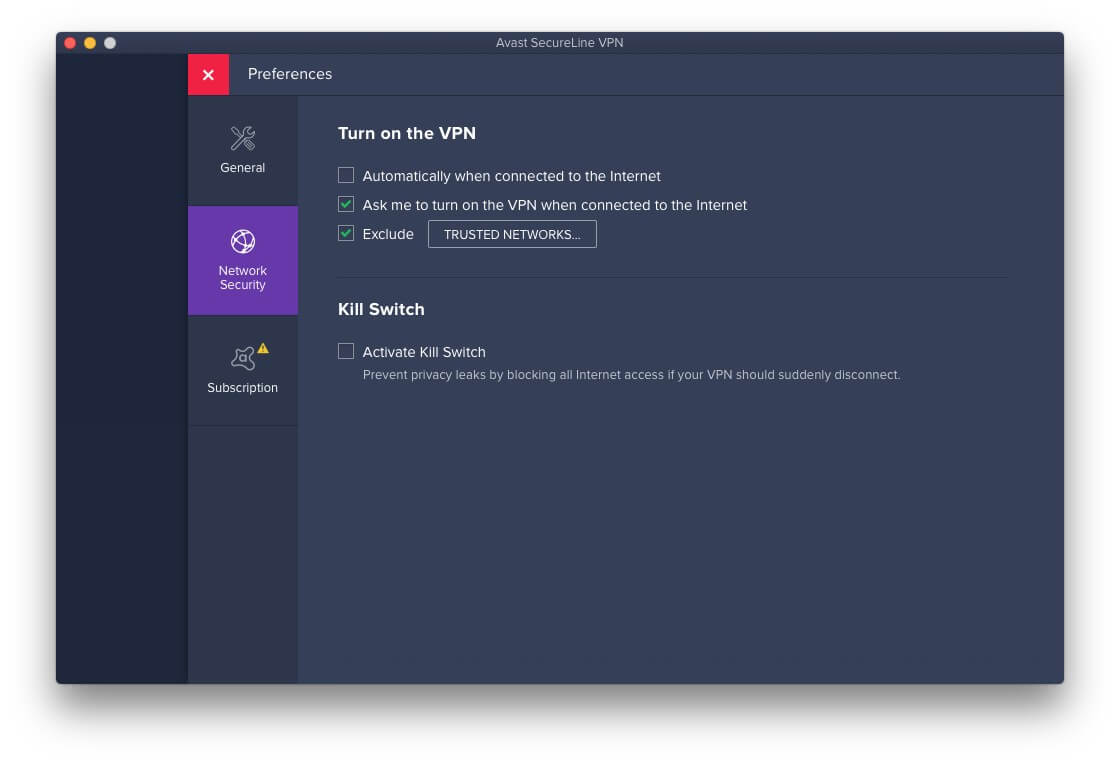This screenshot has width=1120, height=764.
Task: Select the Network Security tab
Action: 242,261
